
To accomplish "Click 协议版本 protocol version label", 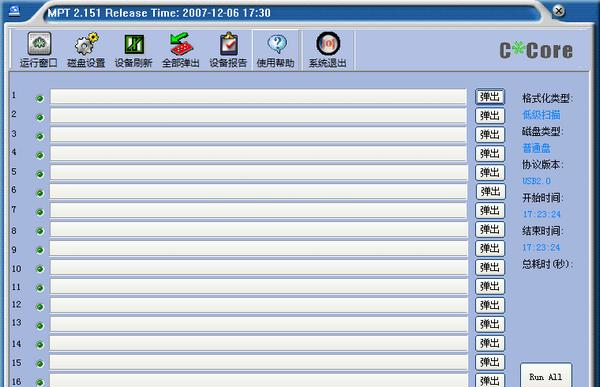I will (x=543, y=165).
